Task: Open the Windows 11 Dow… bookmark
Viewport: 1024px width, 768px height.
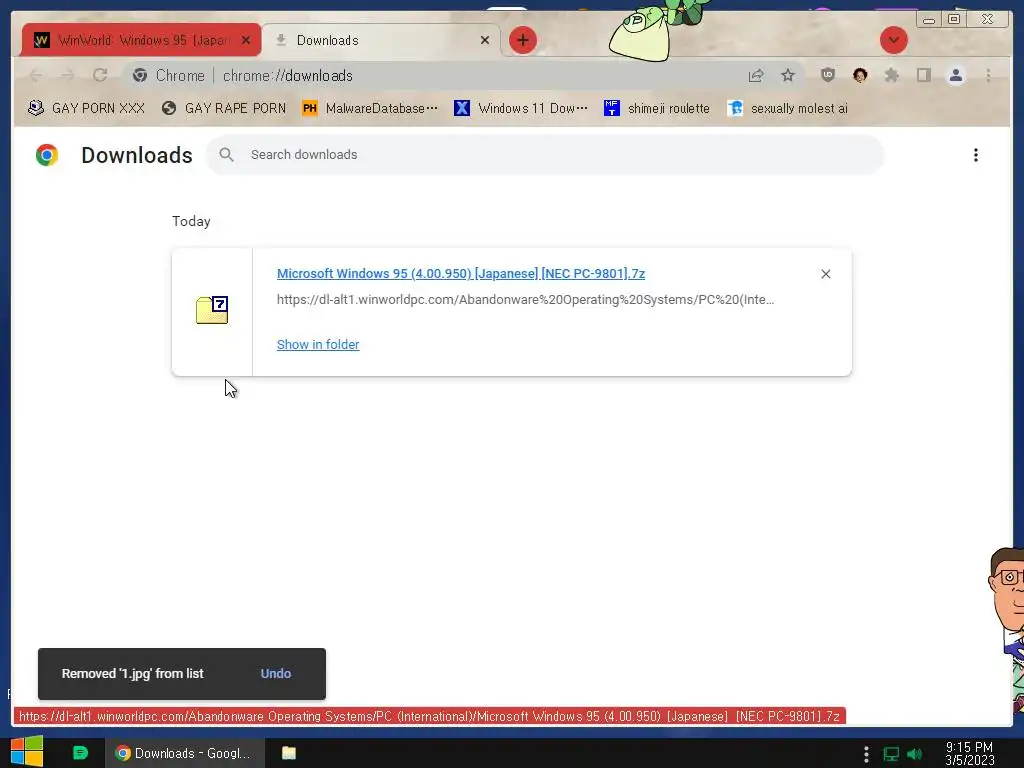Action: coord(521,108)
